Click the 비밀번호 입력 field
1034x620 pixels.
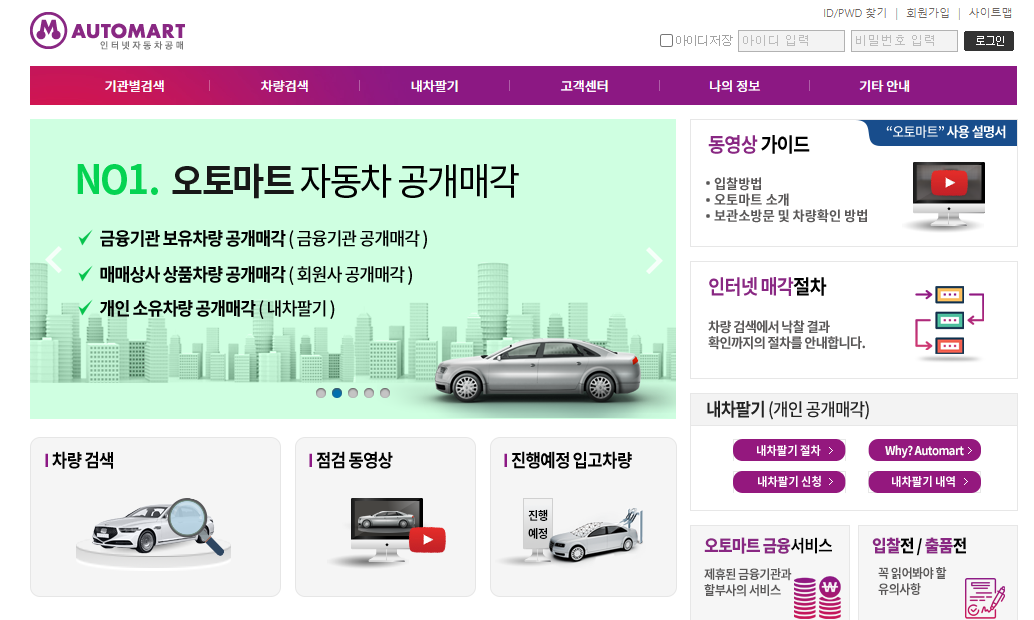[904, 41]
